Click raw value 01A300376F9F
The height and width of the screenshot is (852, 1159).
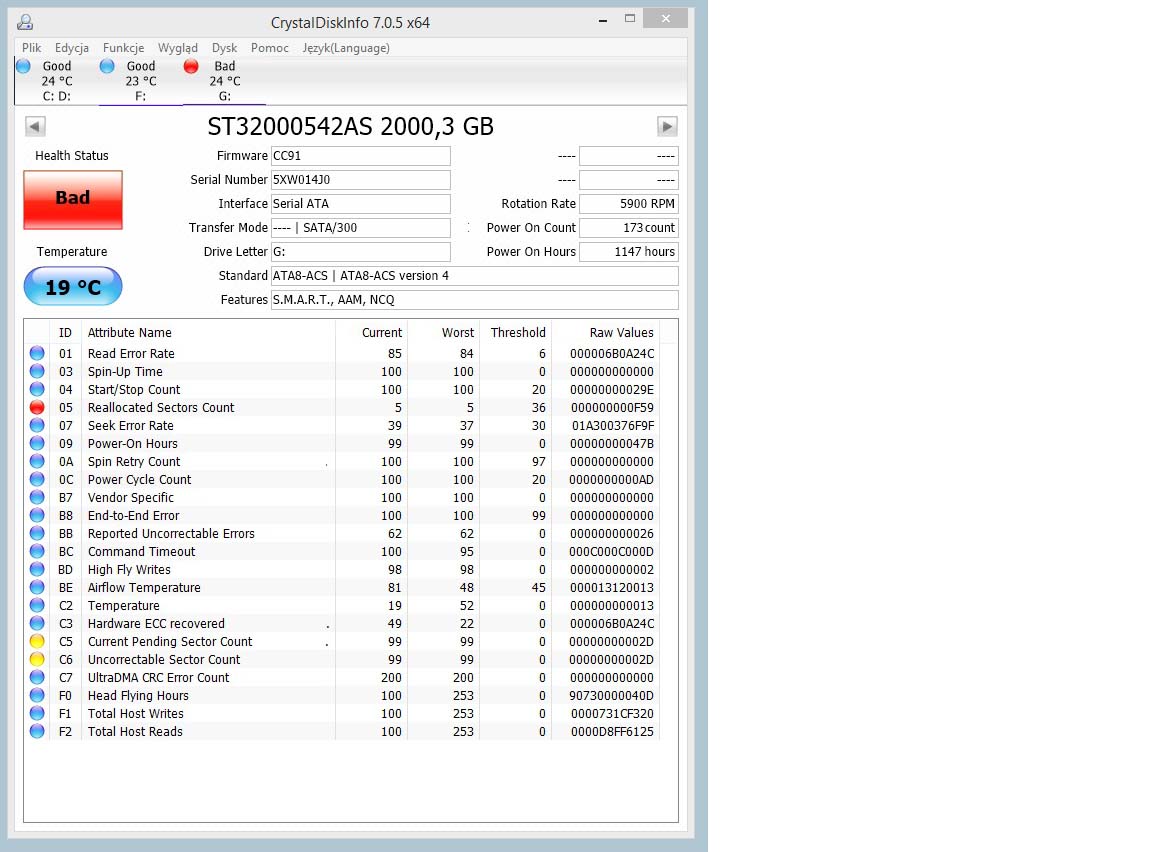pyautogui.click(x=613, y=426)
